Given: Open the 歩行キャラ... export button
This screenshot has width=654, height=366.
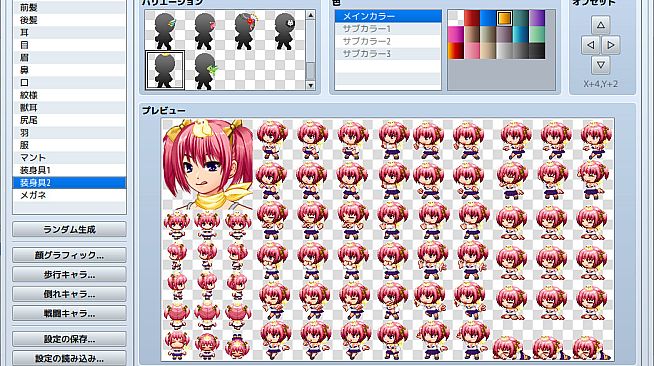Looking at the screenshot, I should click(x=69, y=275).
